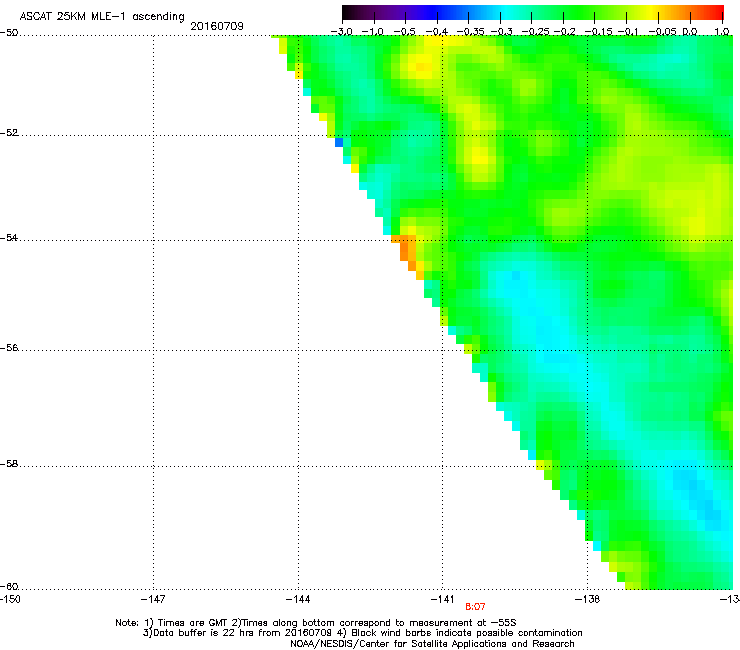Click the red time label 8:07
The width and height of the screenshot is (740, 650).
click(x=475, y=607)
